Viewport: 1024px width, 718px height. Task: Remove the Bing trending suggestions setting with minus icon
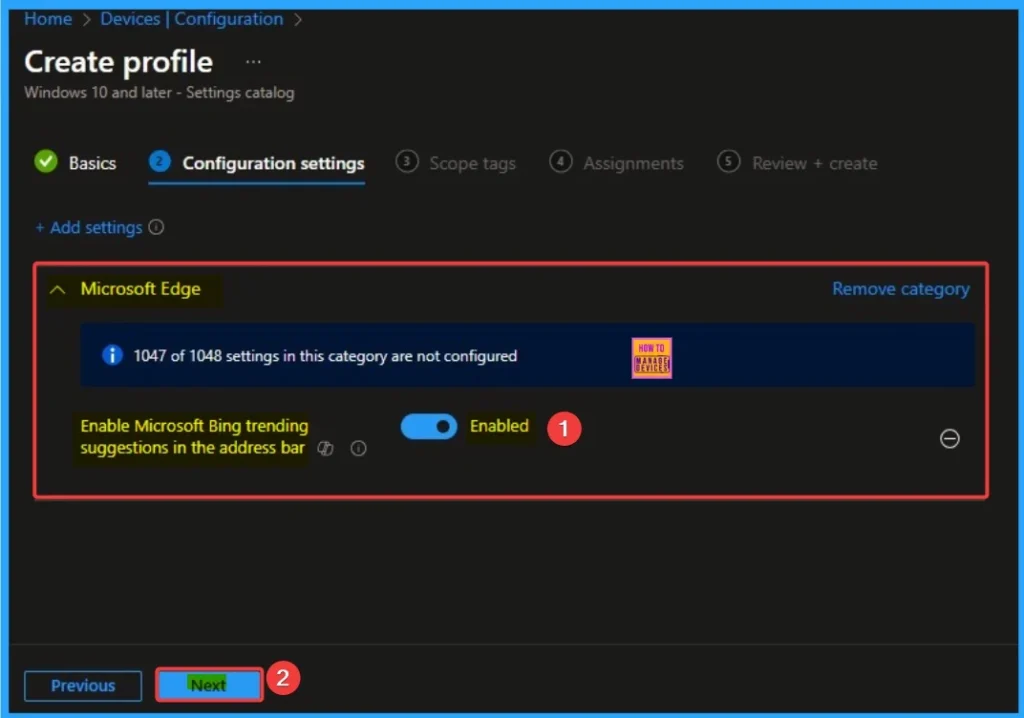[x=950, y=438]
